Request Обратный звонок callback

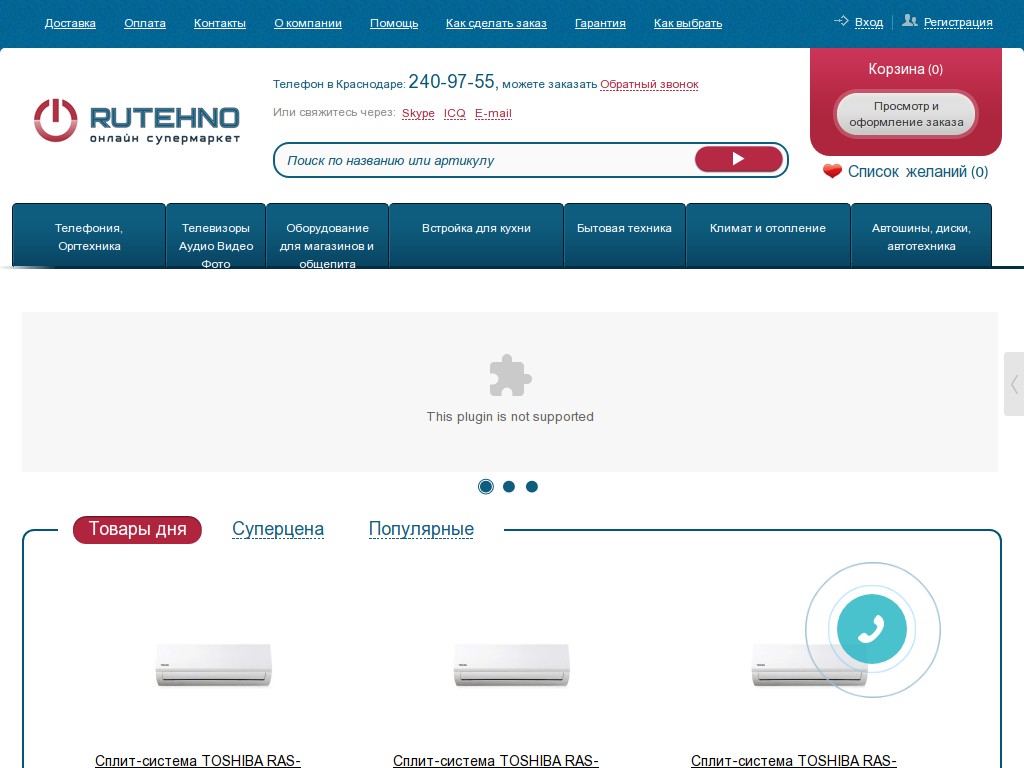click(x=649, y=84)
